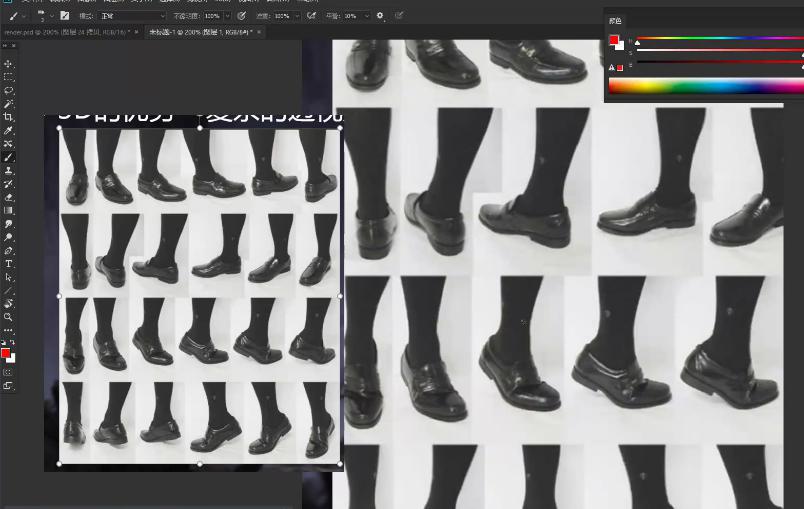Click the gamut warning triangle icon
The height and width of the screenshot is (509, 804).
[611, 67]
